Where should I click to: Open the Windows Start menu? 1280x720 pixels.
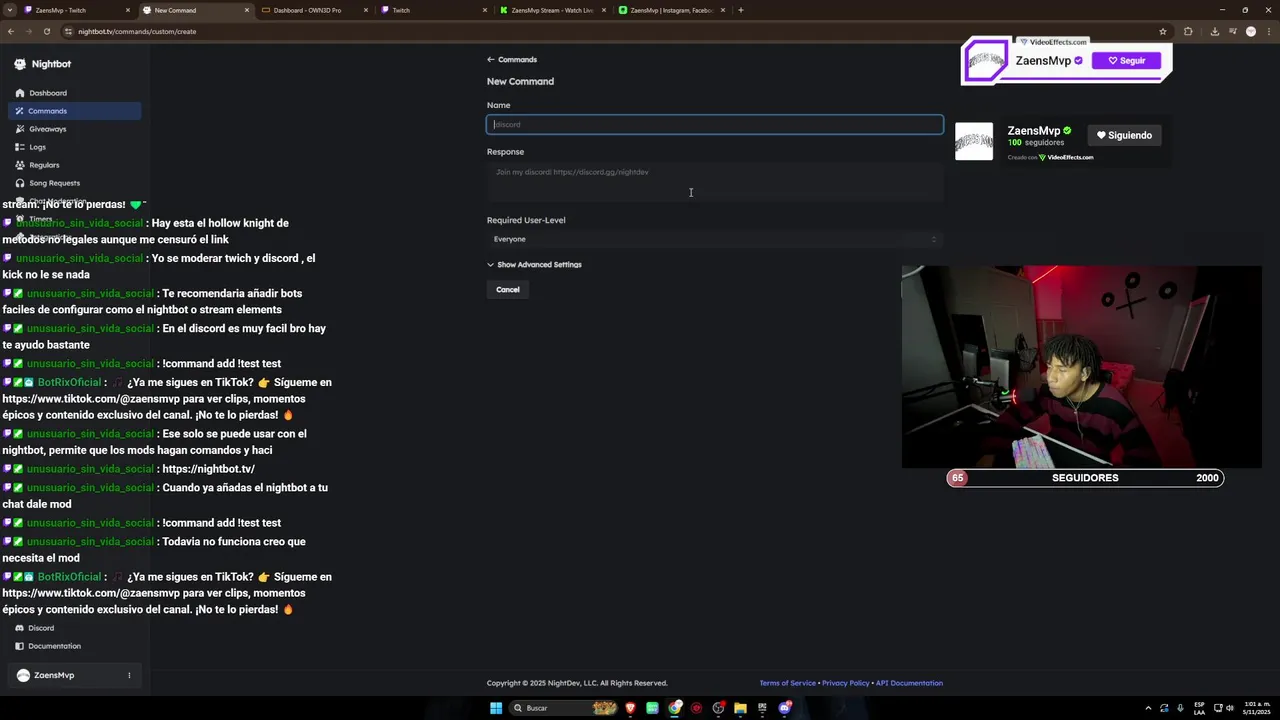pos(495,708)
